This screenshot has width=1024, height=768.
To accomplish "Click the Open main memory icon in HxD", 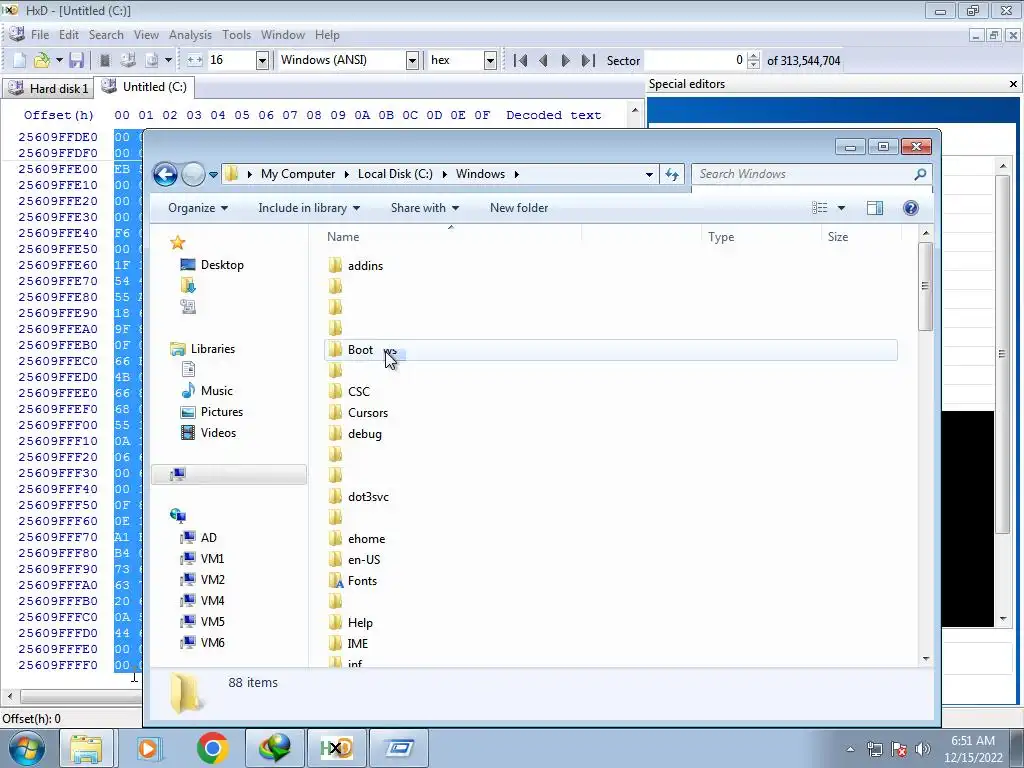I will click(x=104, y=60).
